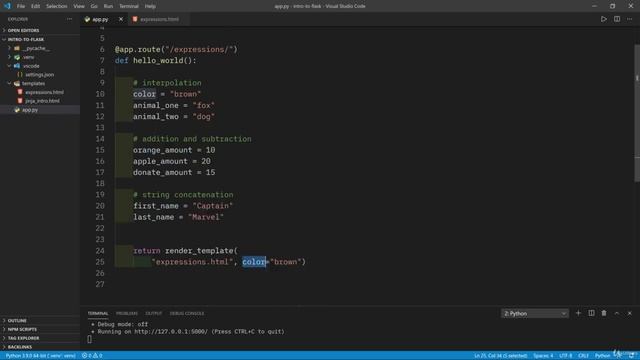Viewport: 640px width, 360px height.
Task: Close the app.py editor tab
Action: [121, 19]
